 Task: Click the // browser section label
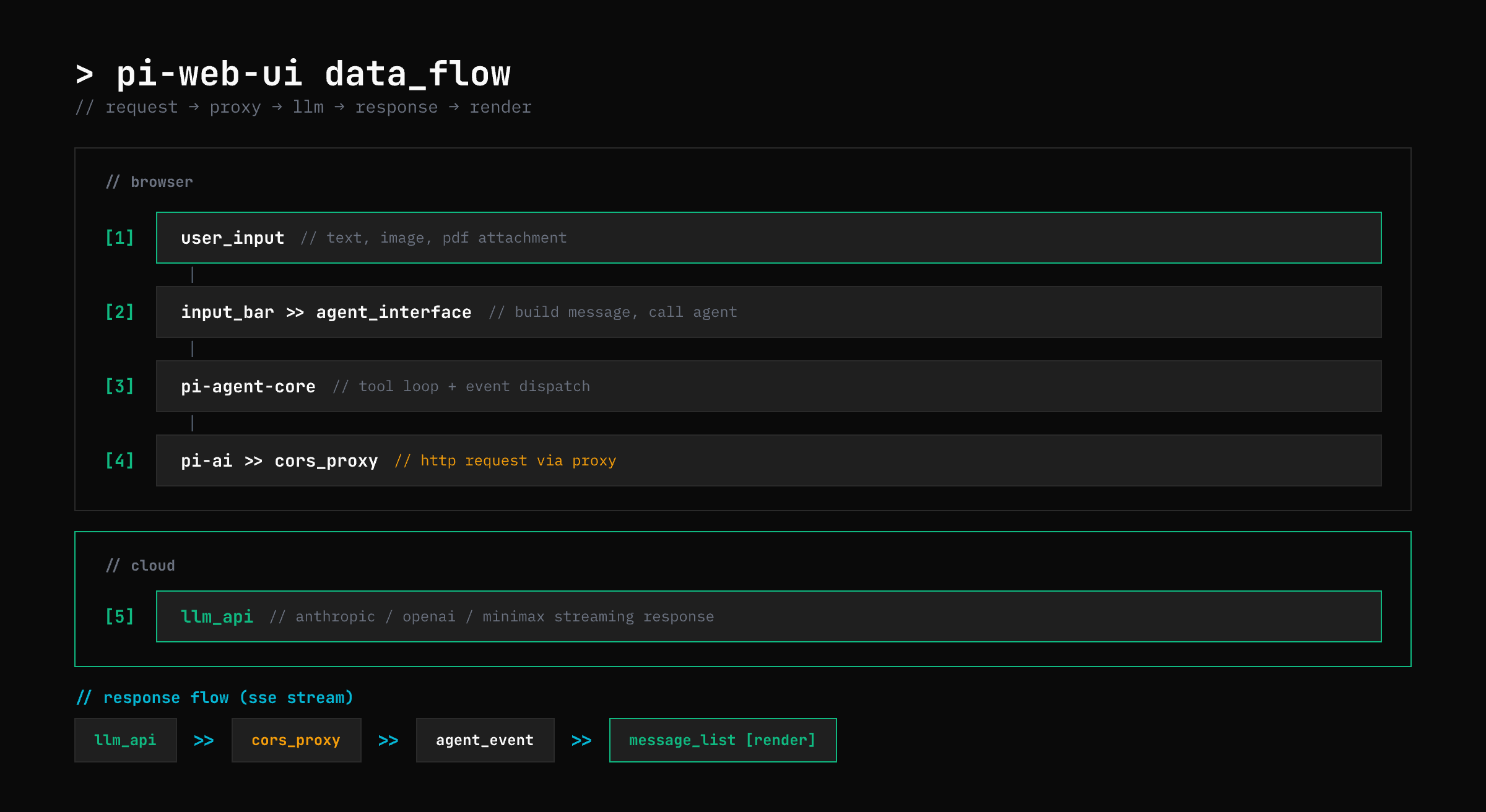(x=149, y=182)
